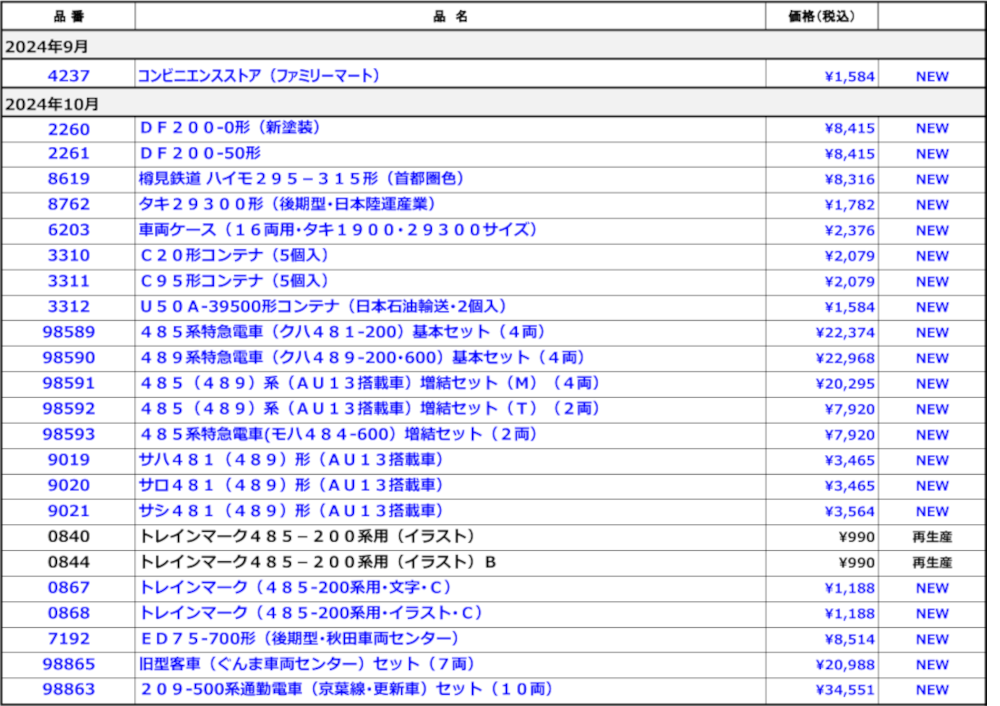Click product number 7192
The width and height of the screenshot is (1000, 706).
68,638
